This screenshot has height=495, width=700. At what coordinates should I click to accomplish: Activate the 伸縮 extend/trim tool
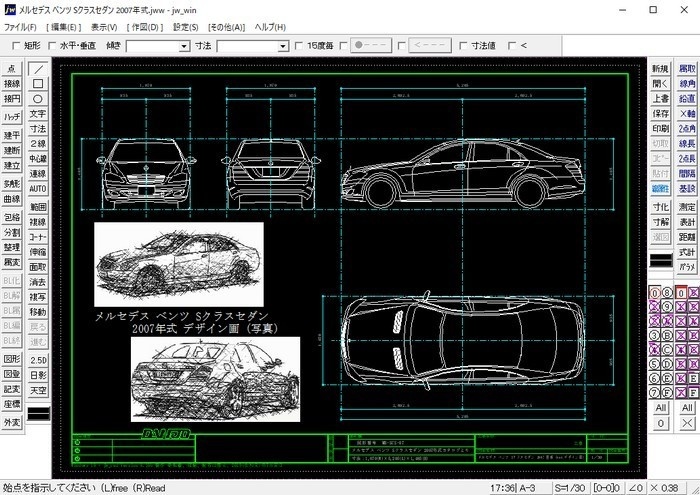tap(38, 252)
